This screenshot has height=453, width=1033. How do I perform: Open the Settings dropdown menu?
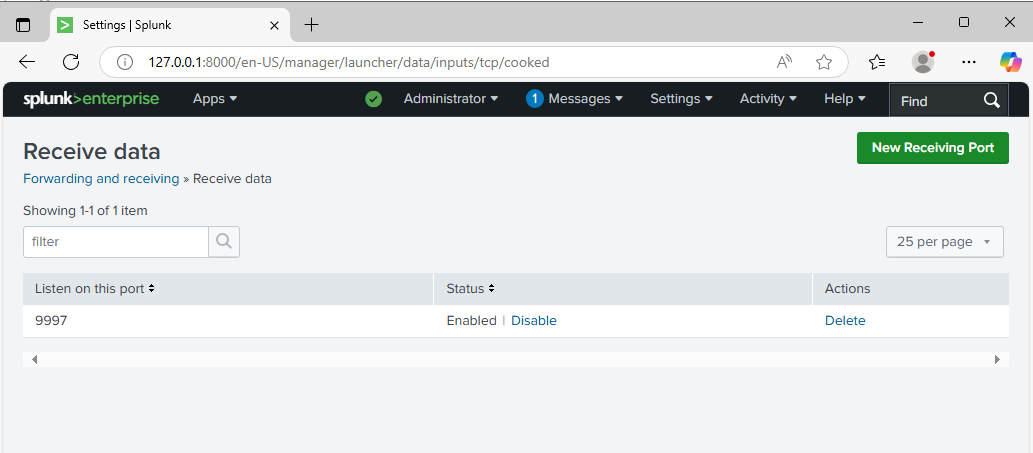coord(681,99)
